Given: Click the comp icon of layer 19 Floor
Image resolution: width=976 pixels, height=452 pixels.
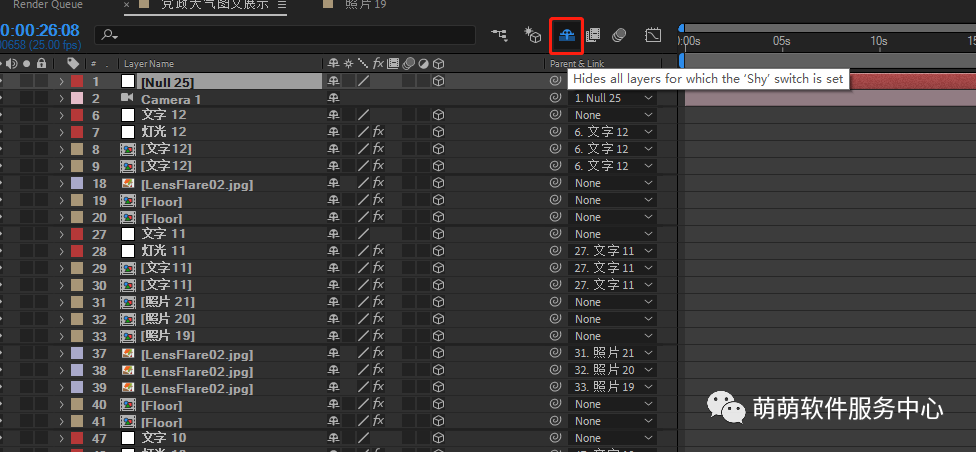Looking at the screenshot, I should 128,201.
